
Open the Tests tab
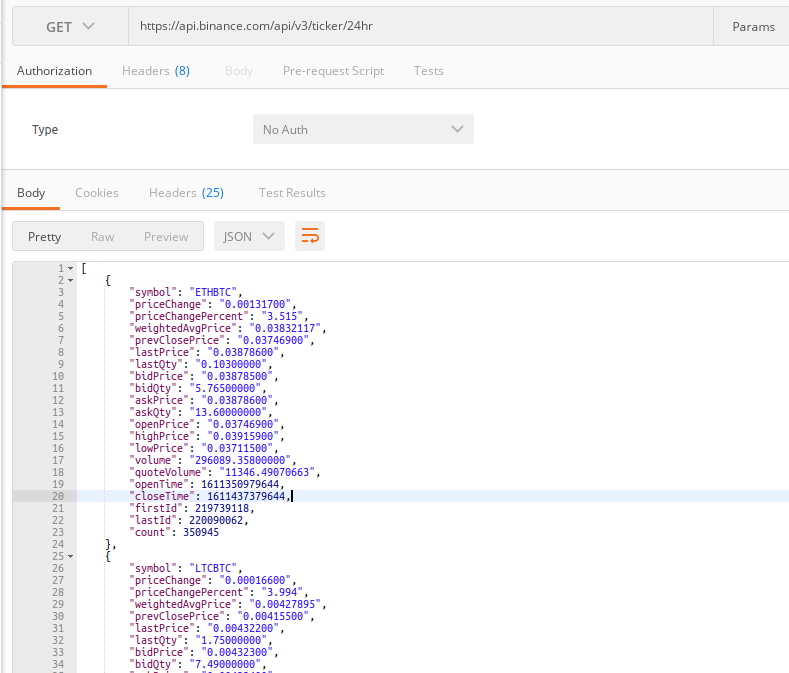pyautogui.click(x=428, y=71)
